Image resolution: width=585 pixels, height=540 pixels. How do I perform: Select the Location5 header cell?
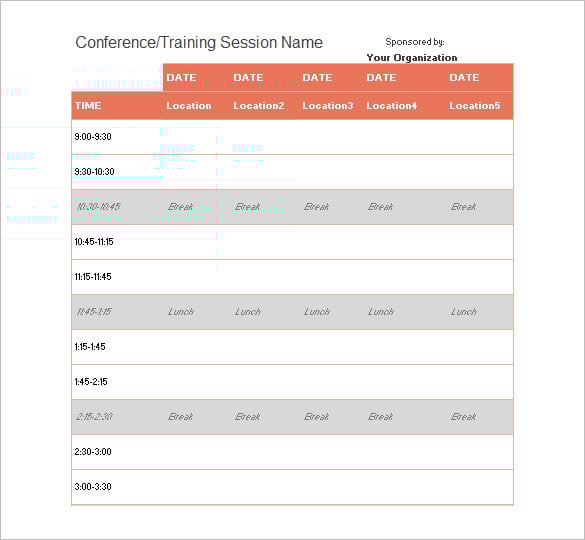[475, 106]
